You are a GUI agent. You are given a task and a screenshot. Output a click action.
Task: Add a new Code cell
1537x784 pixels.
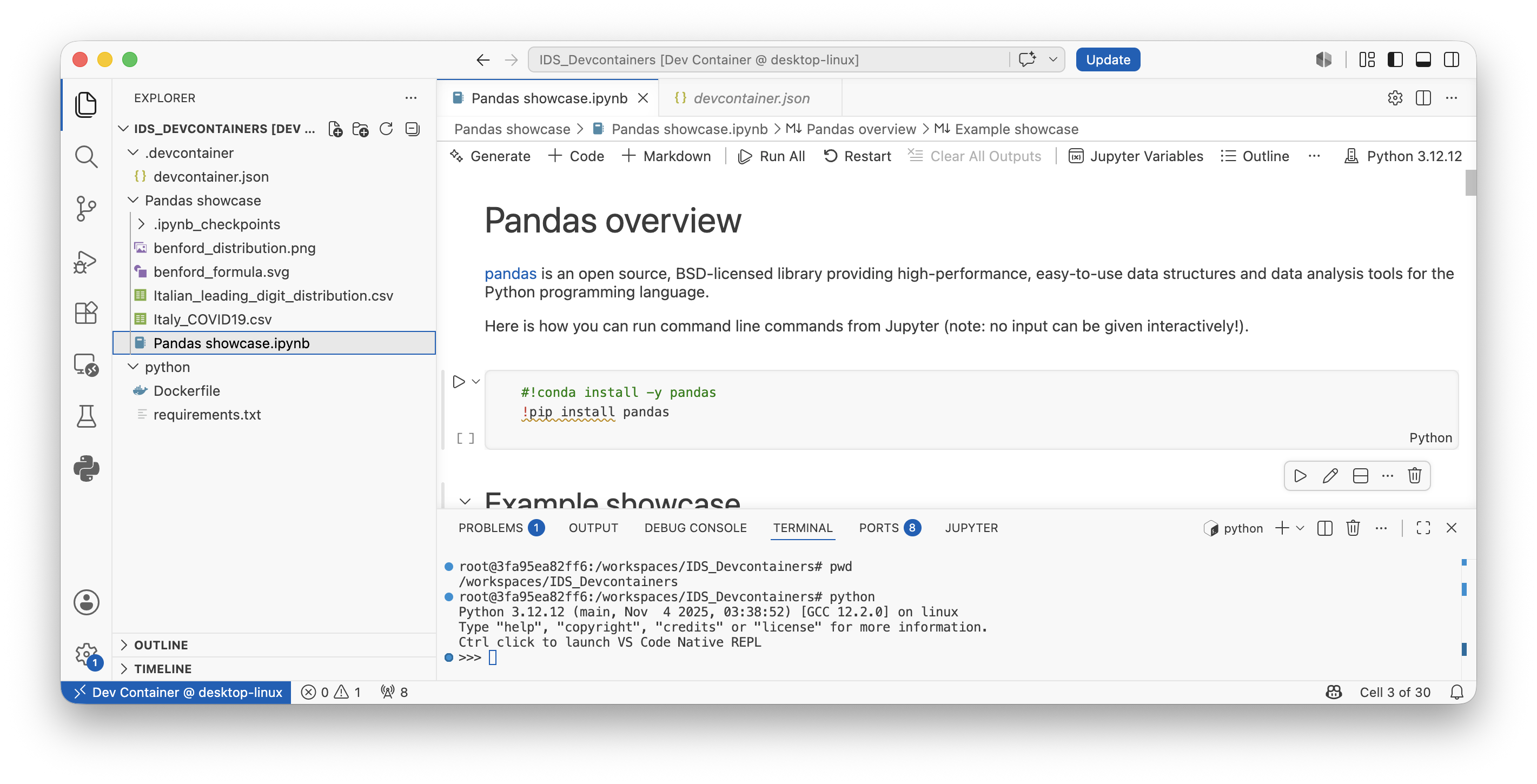tap(576, 156)
